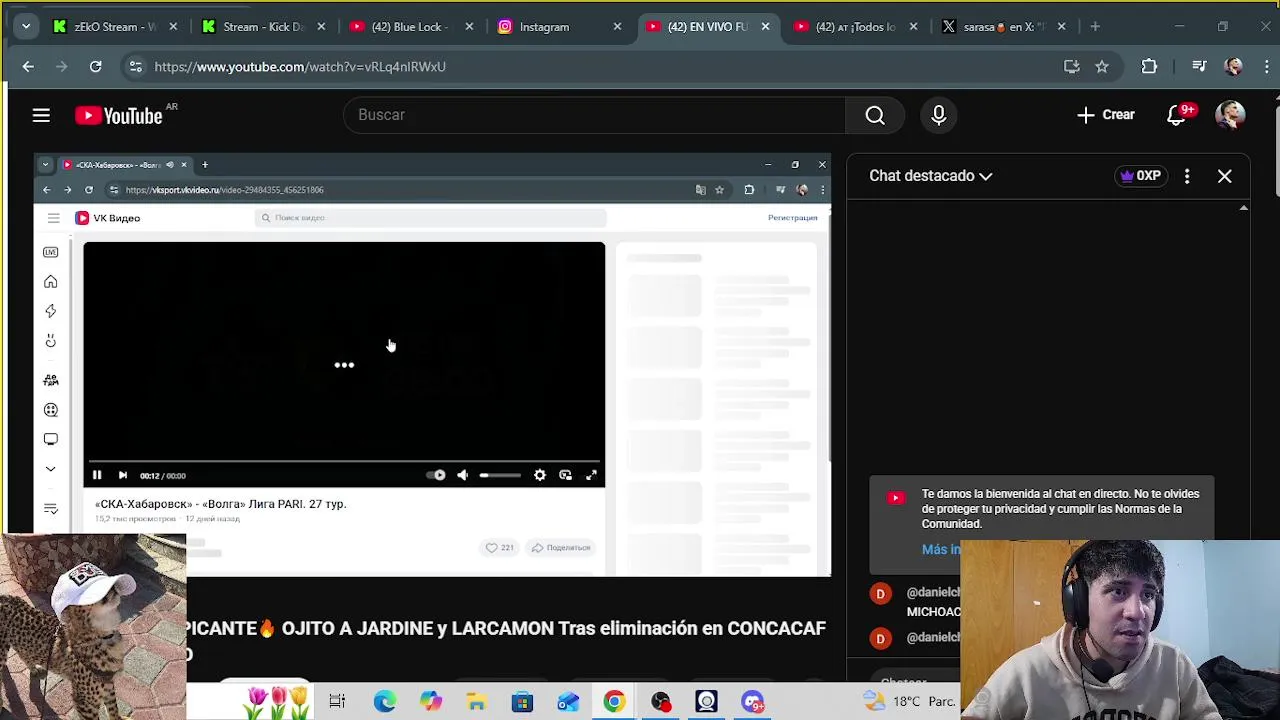
Task: Click the VK player progress bar
Action: click(x=344, y=462)
